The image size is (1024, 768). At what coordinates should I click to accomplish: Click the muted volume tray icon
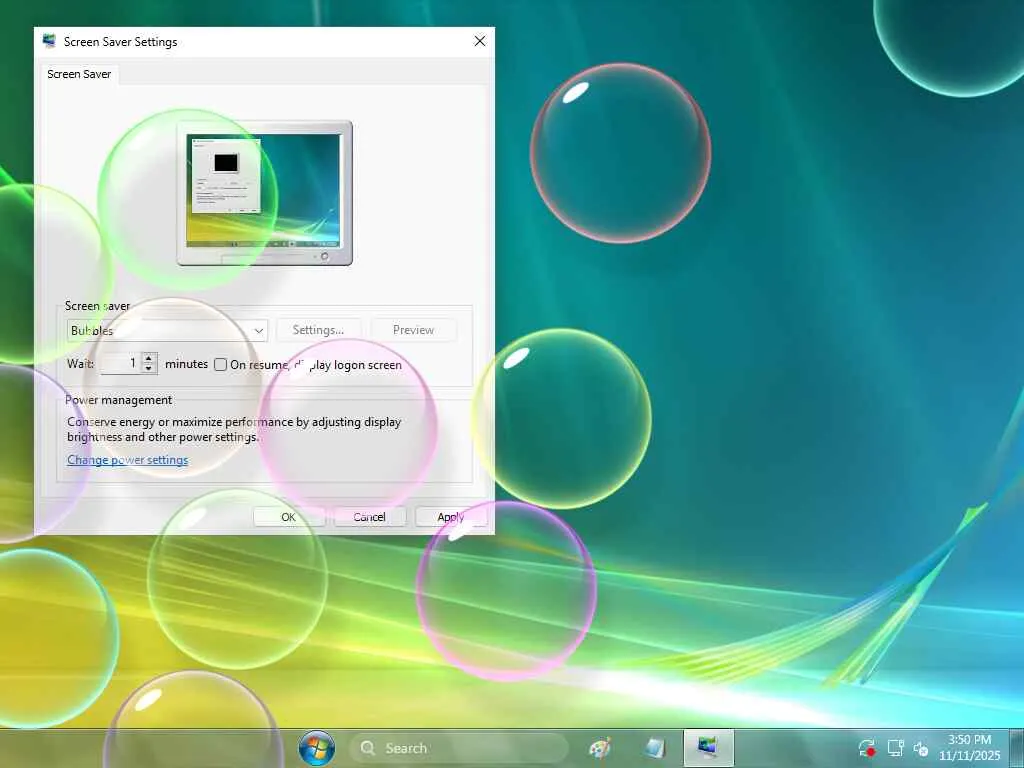[x=921, y=748]
